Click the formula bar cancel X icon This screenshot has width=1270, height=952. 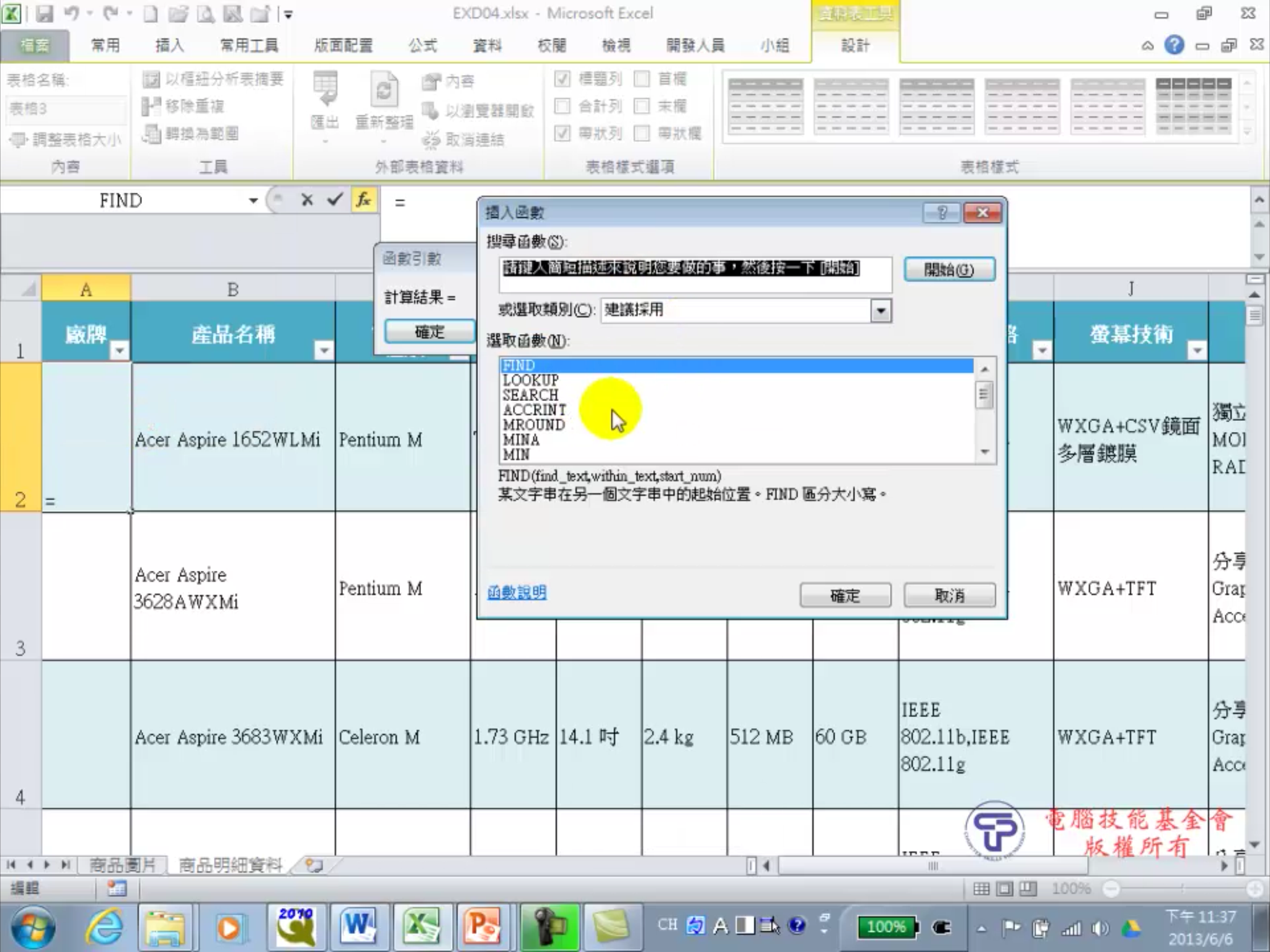306,200
